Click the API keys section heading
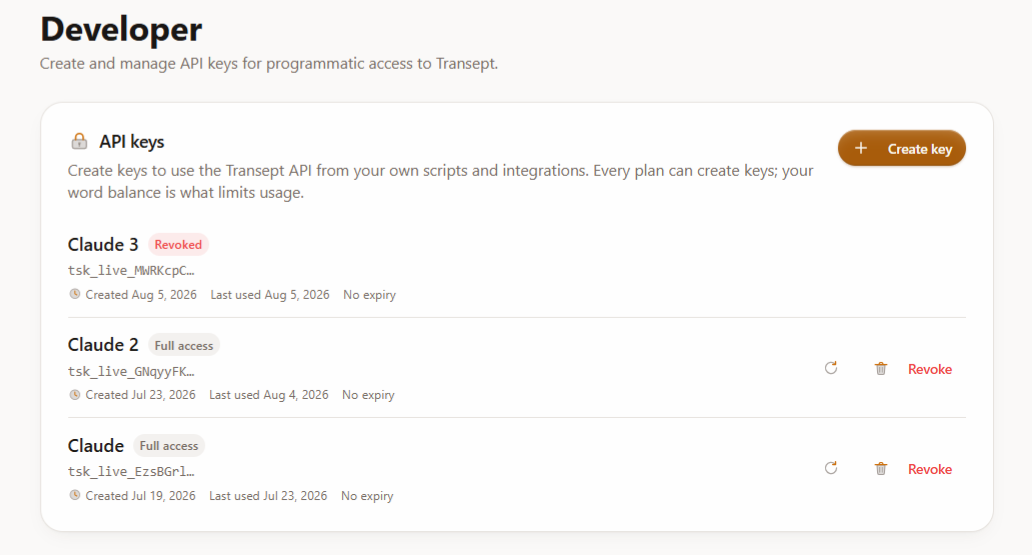Screen dimensions: 1032x555 click(x=132, y=142)
